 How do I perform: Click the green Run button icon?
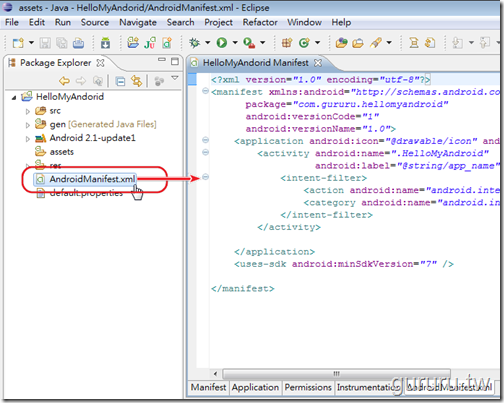pyautogui.click(x=222, y=43)
